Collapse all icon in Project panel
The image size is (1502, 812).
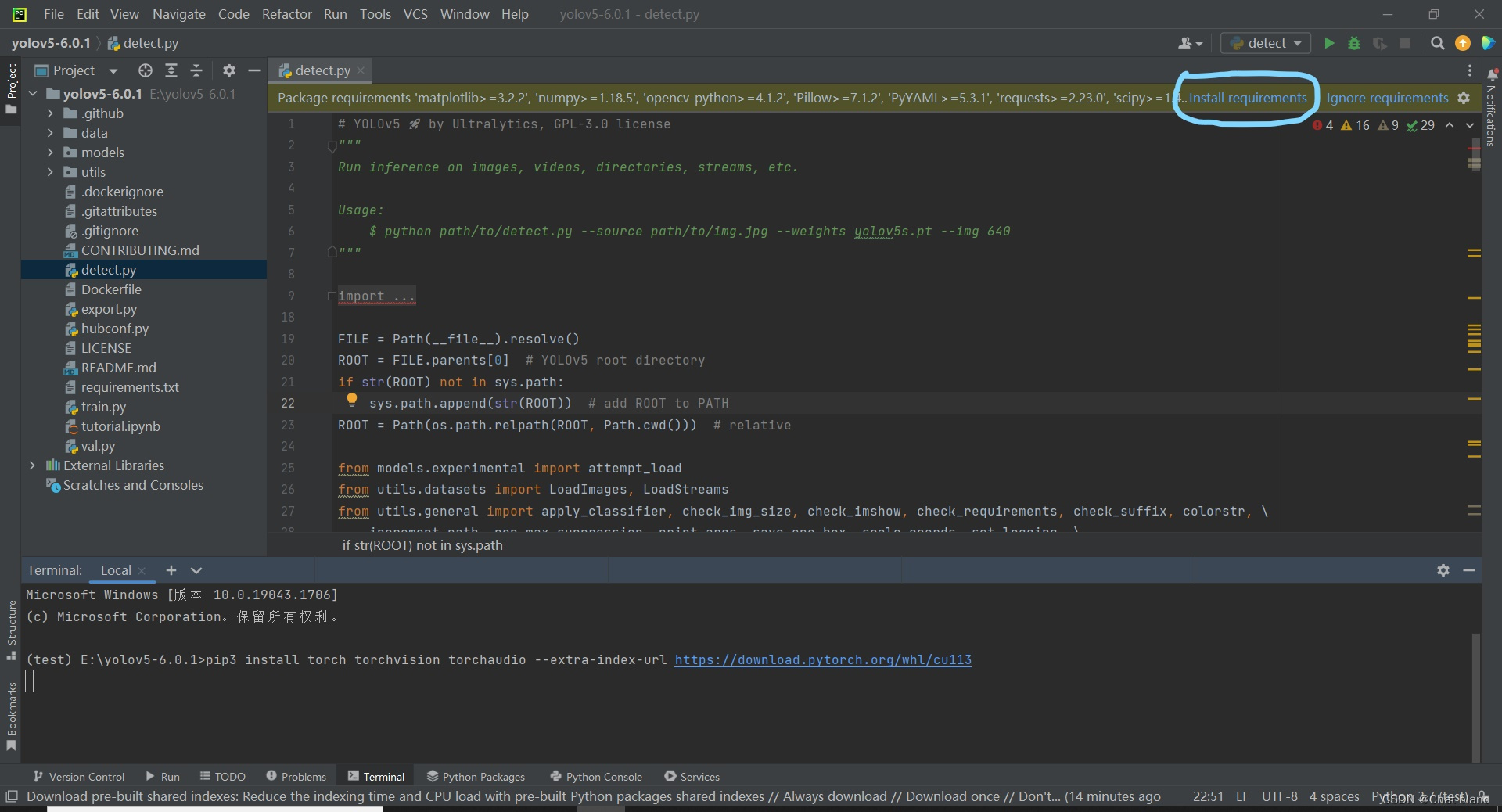196,70
